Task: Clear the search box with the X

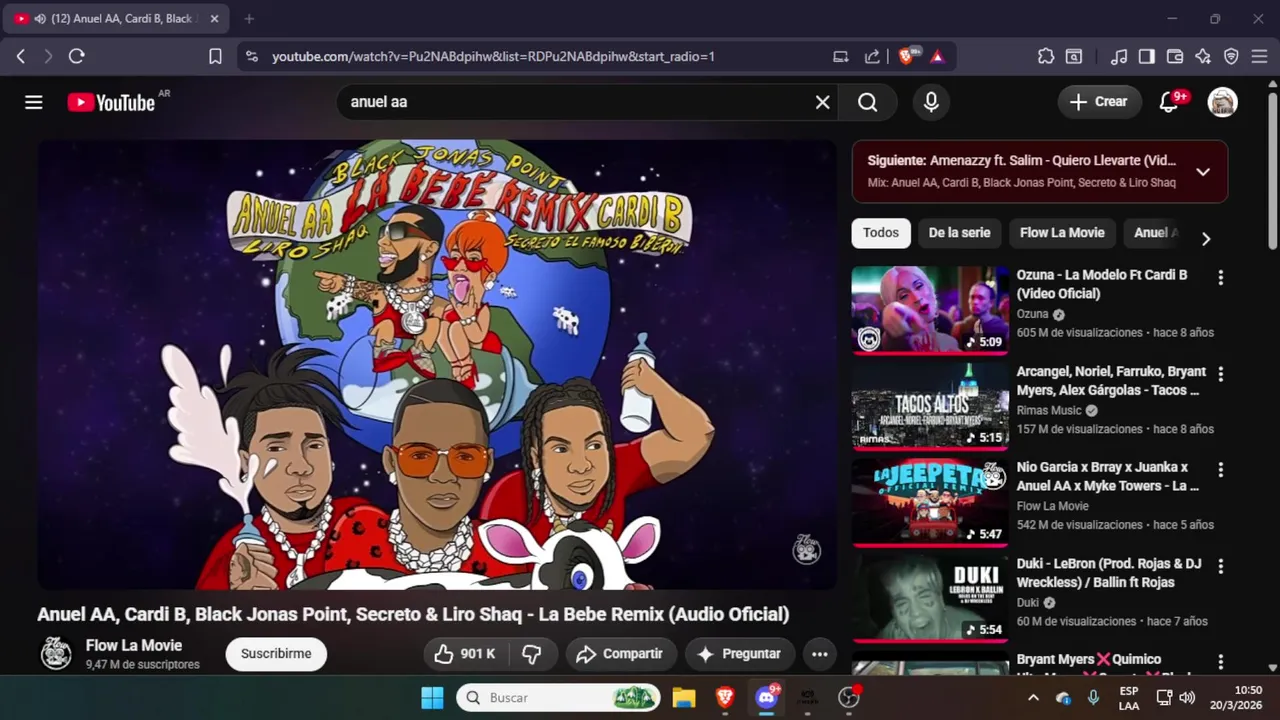Action: 822,102
